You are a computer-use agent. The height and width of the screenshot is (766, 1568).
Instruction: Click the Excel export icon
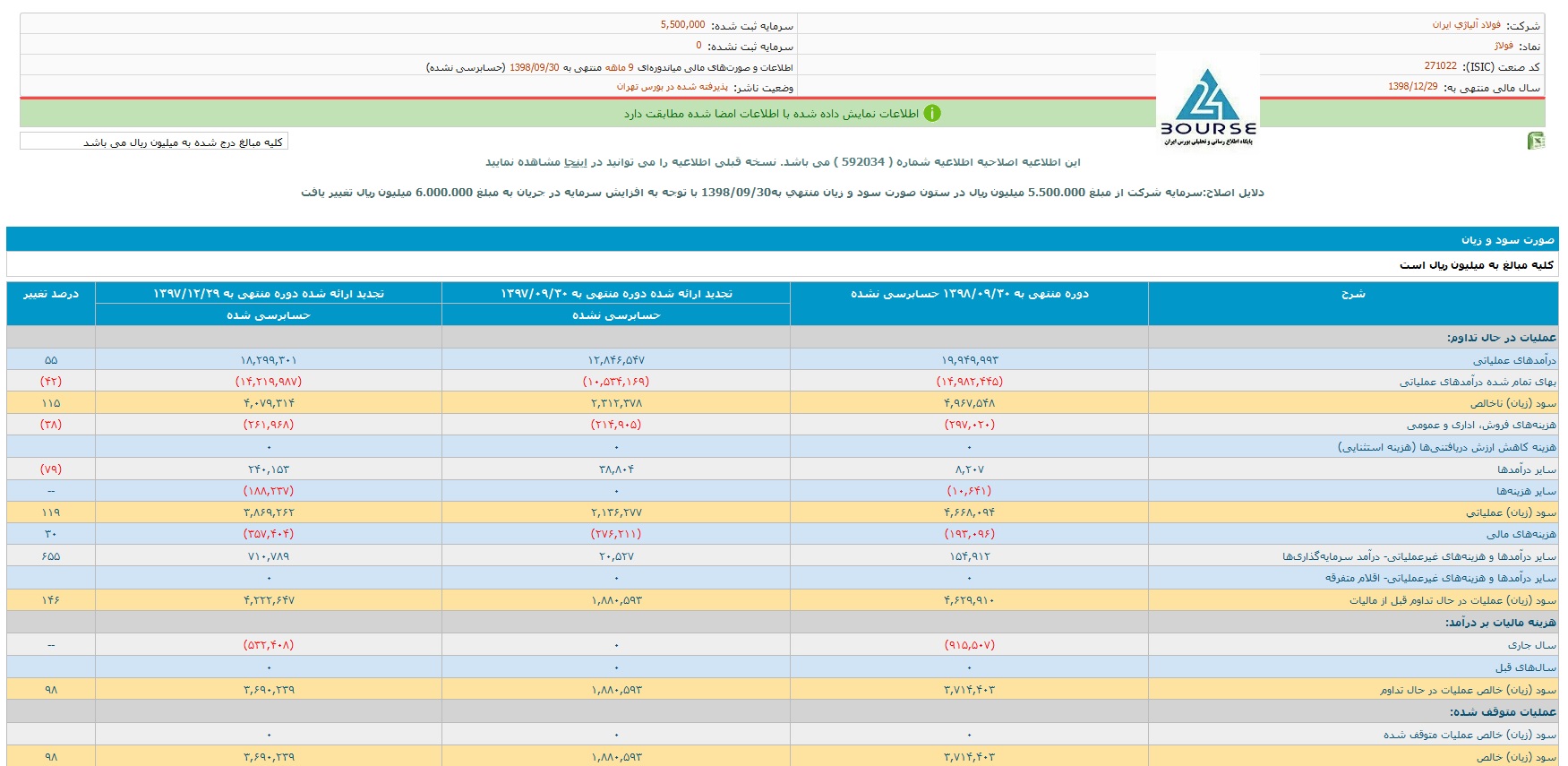[x=1536, y=141]
